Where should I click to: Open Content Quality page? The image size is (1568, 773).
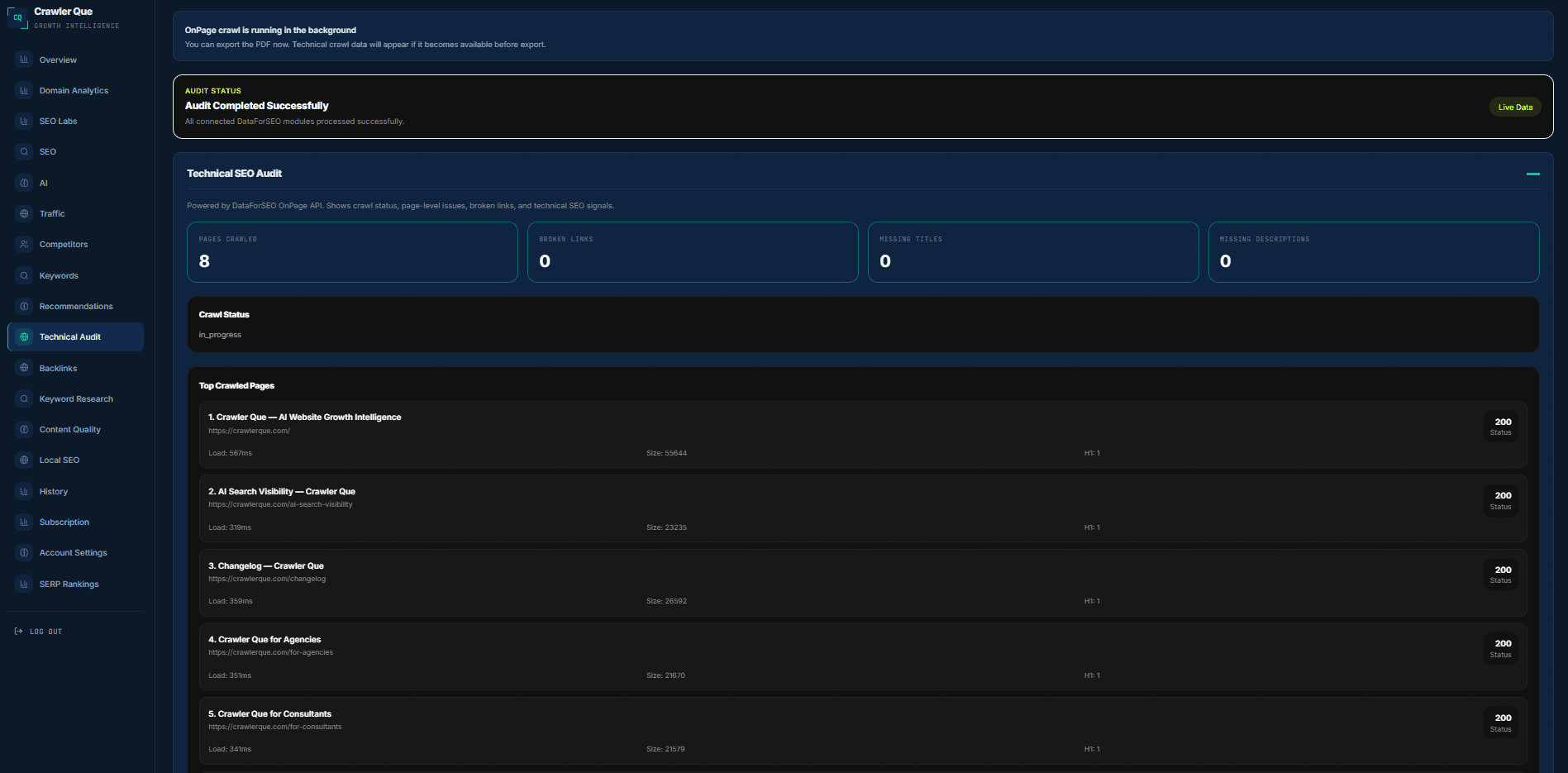pyautogui.click(x=75, y=429)
